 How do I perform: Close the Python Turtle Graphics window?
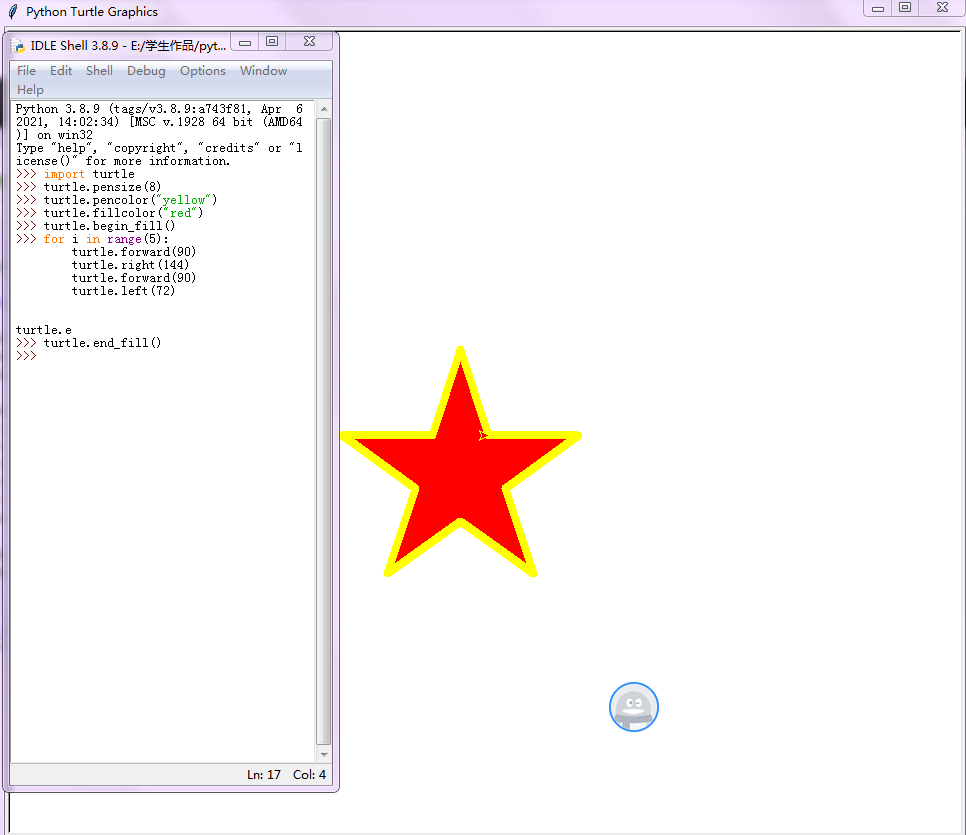942,8
